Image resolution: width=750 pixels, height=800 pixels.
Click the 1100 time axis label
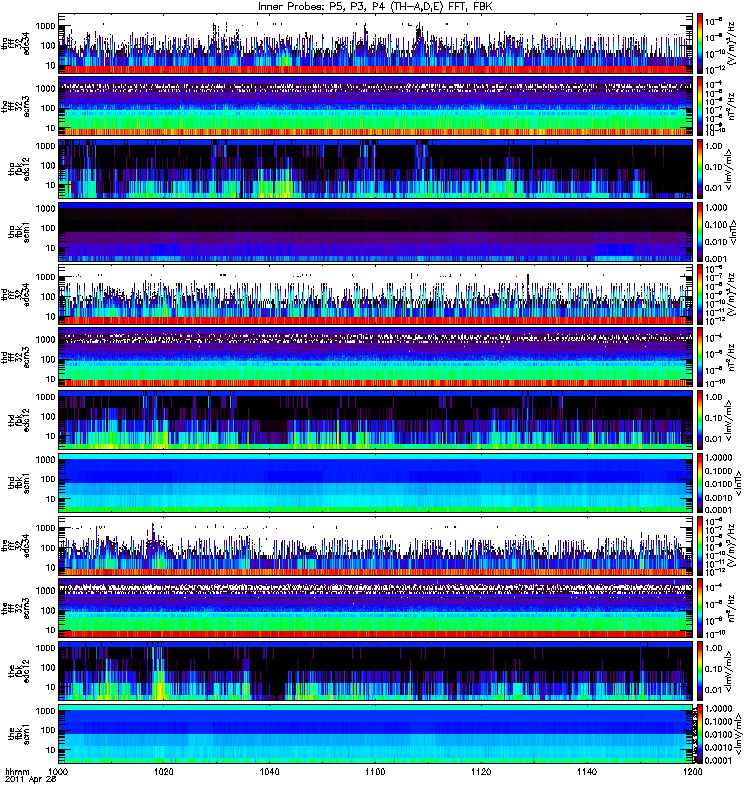pos(375,771)
